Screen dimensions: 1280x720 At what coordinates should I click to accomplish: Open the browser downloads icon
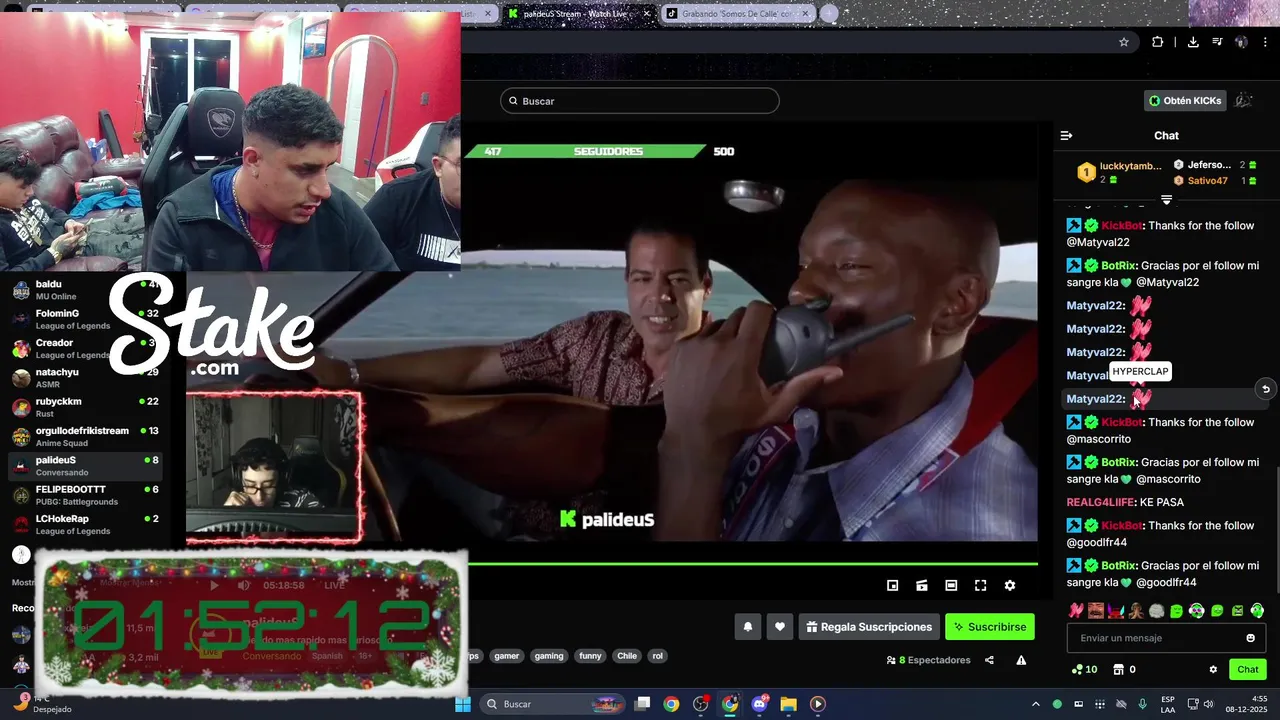pyautogui.click(x=1193, y=42)
